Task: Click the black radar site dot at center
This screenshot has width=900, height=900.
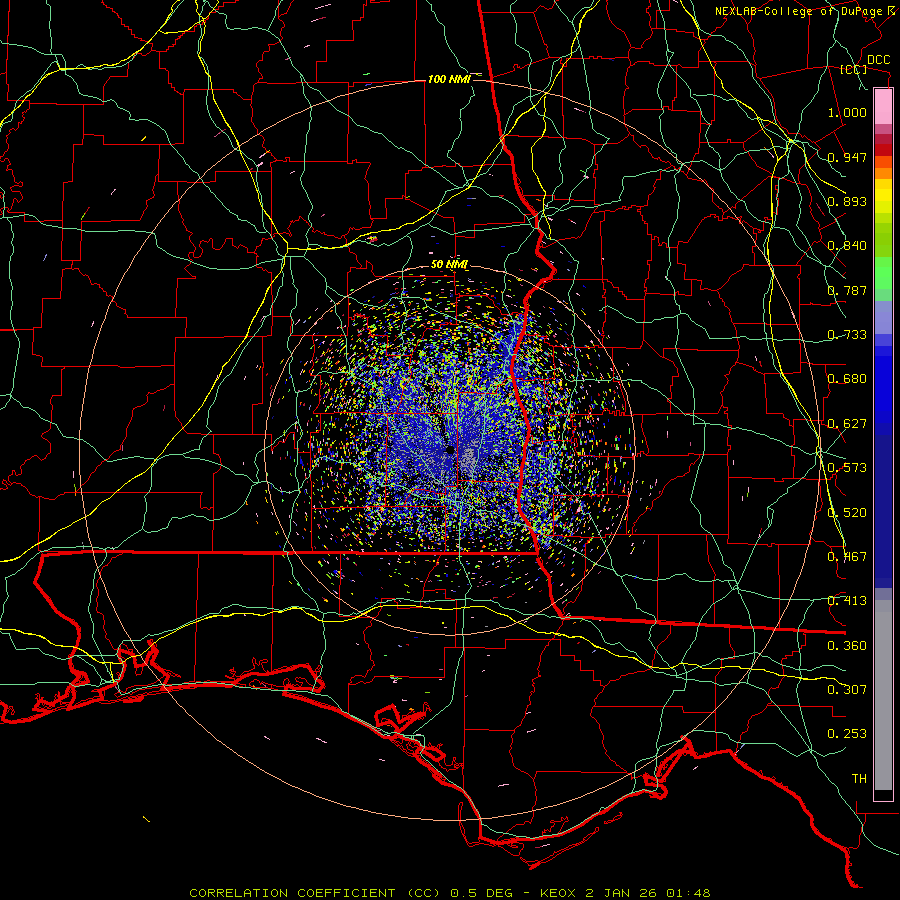Action: 450,450
